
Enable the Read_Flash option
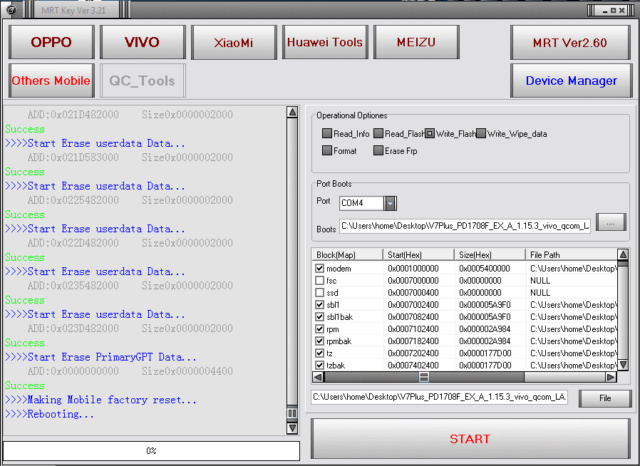(378, 133)
